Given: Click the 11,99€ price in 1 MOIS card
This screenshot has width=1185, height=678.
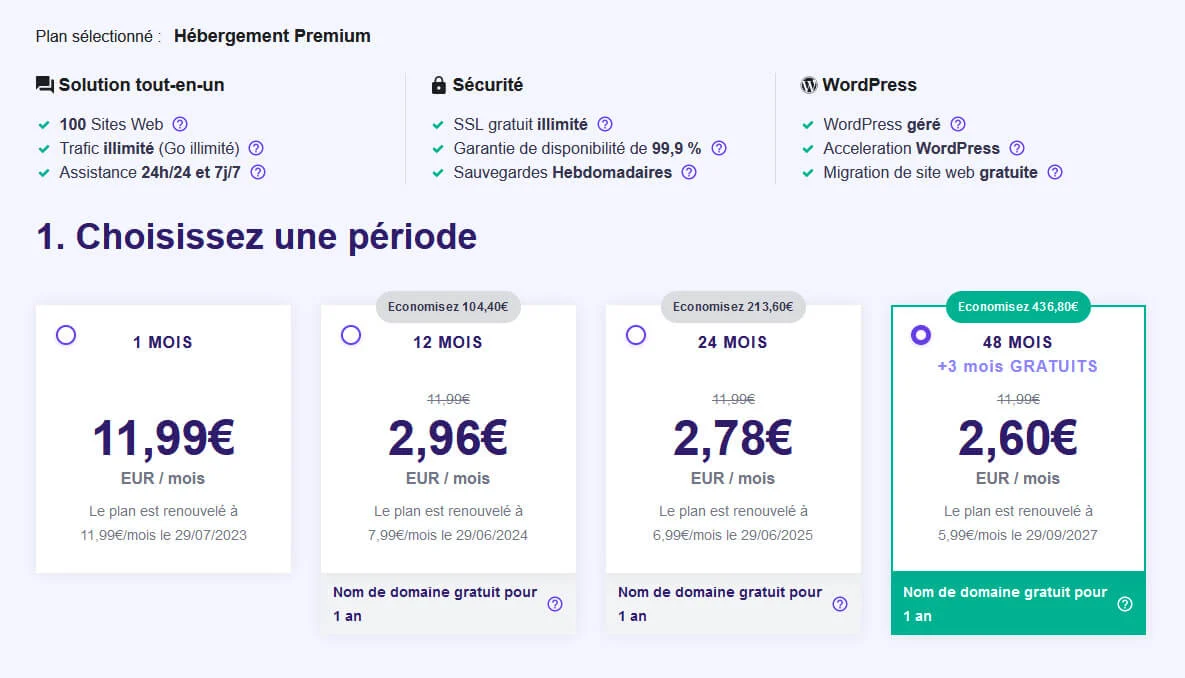Looking at the screenshot, I should [x=163, y=438].
